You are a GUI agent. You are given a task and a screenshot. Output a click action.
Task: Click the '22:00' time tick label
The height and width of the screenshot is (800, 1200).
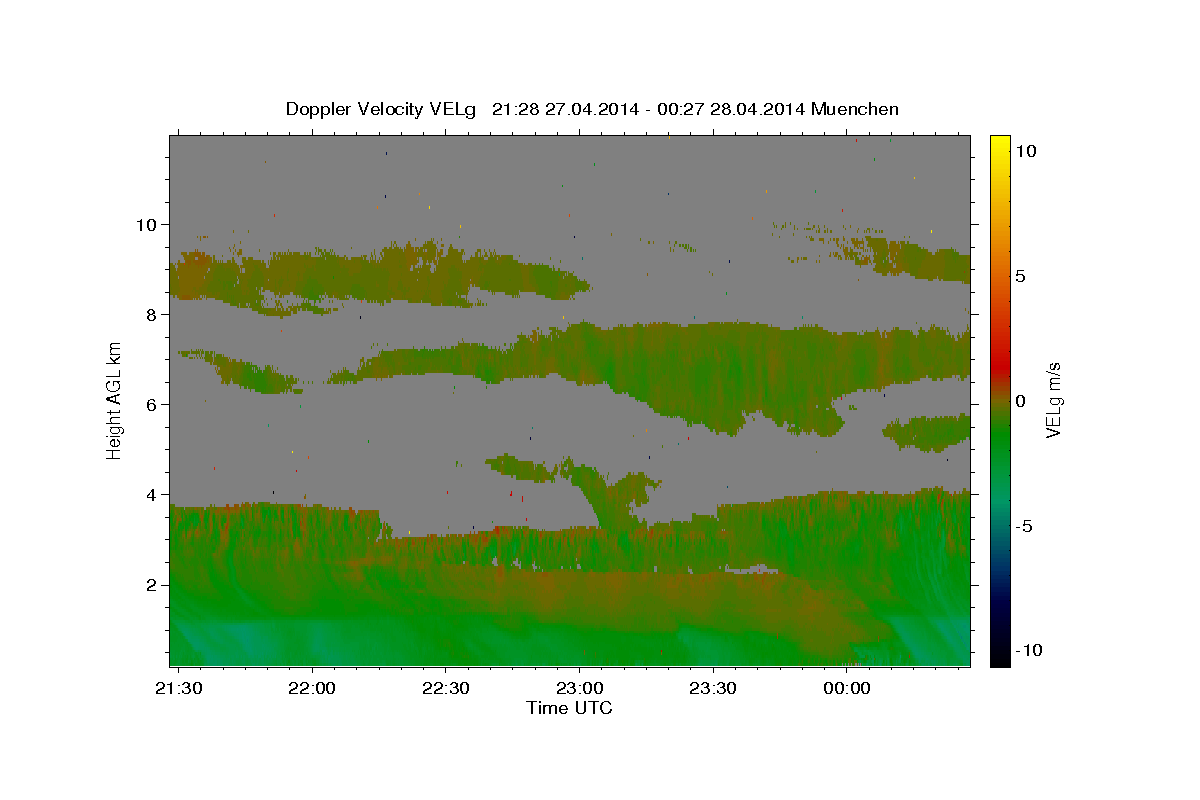[x=312, y=688]
